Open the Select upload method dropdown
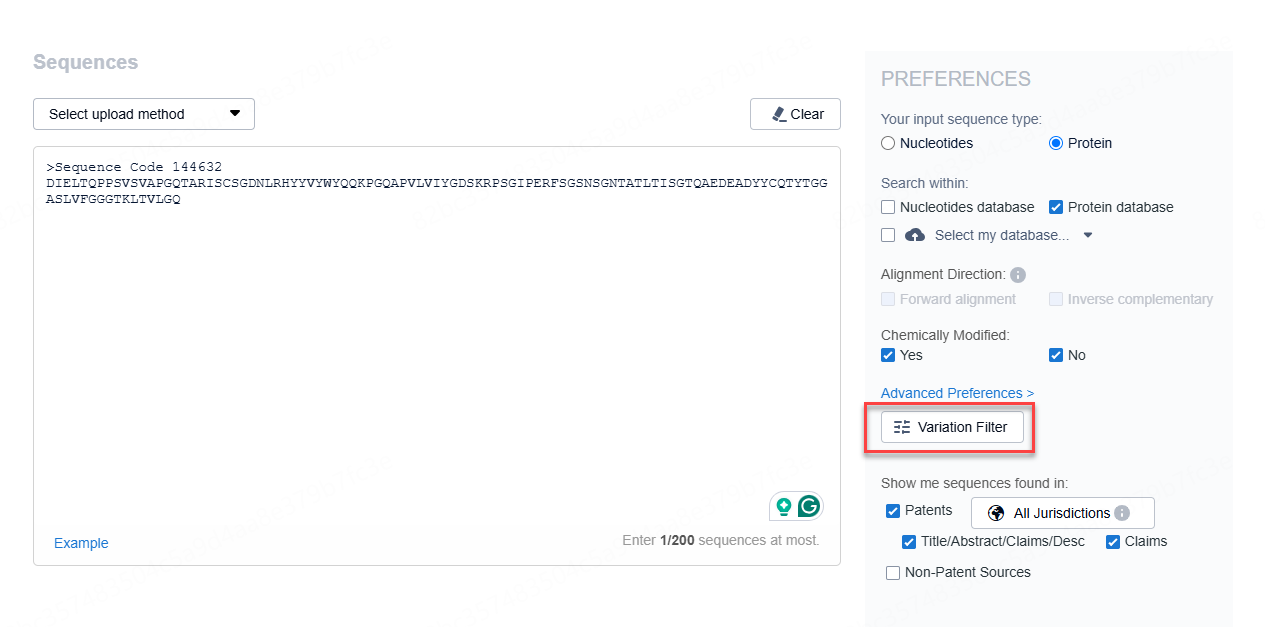Viewport: 1265px width, 627px height. (x=144, y=114)
